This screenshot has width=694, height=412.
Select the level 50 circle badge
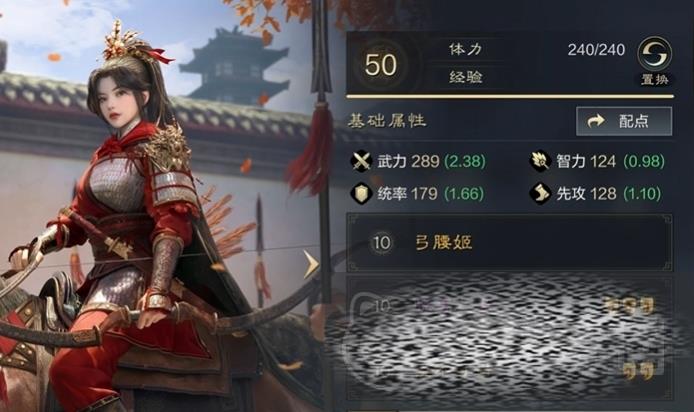(381, 65)
